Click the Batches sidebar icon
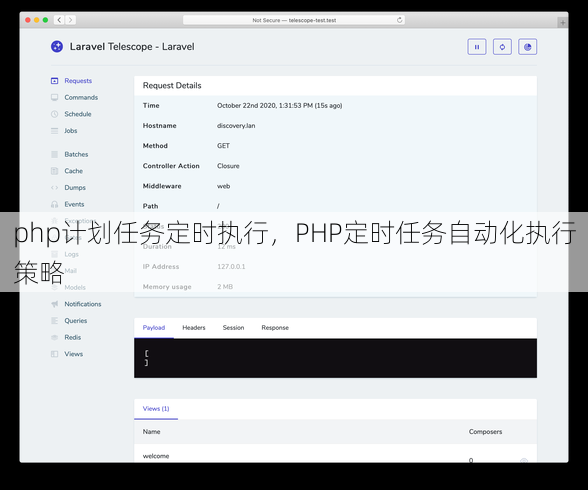Viewport: 588px width, 490px height. tap(54, 154)
